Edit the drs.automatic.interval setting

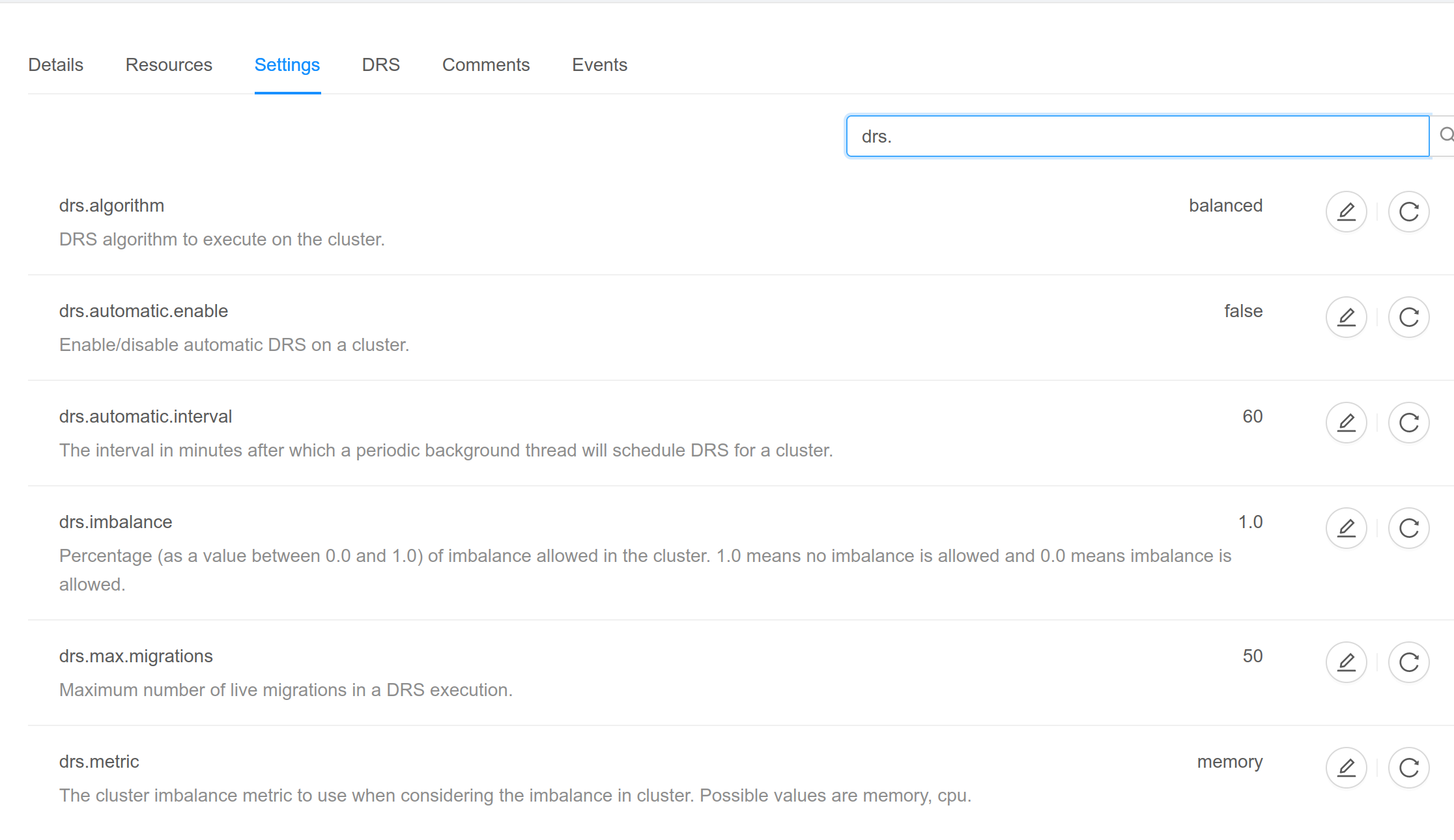coord(1346,423)
